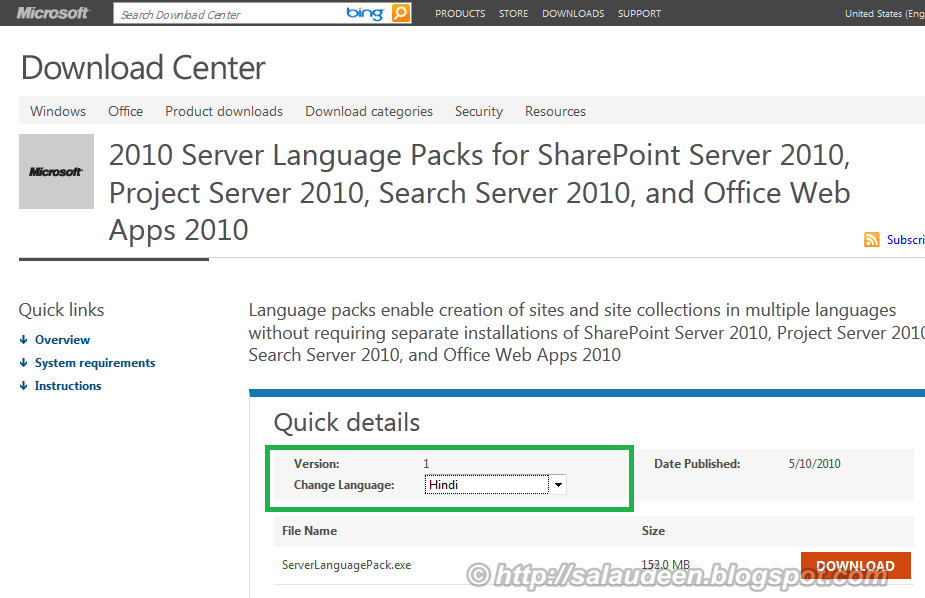Follow the Instructions quick link
925x598 pixels.
[68, 386]
